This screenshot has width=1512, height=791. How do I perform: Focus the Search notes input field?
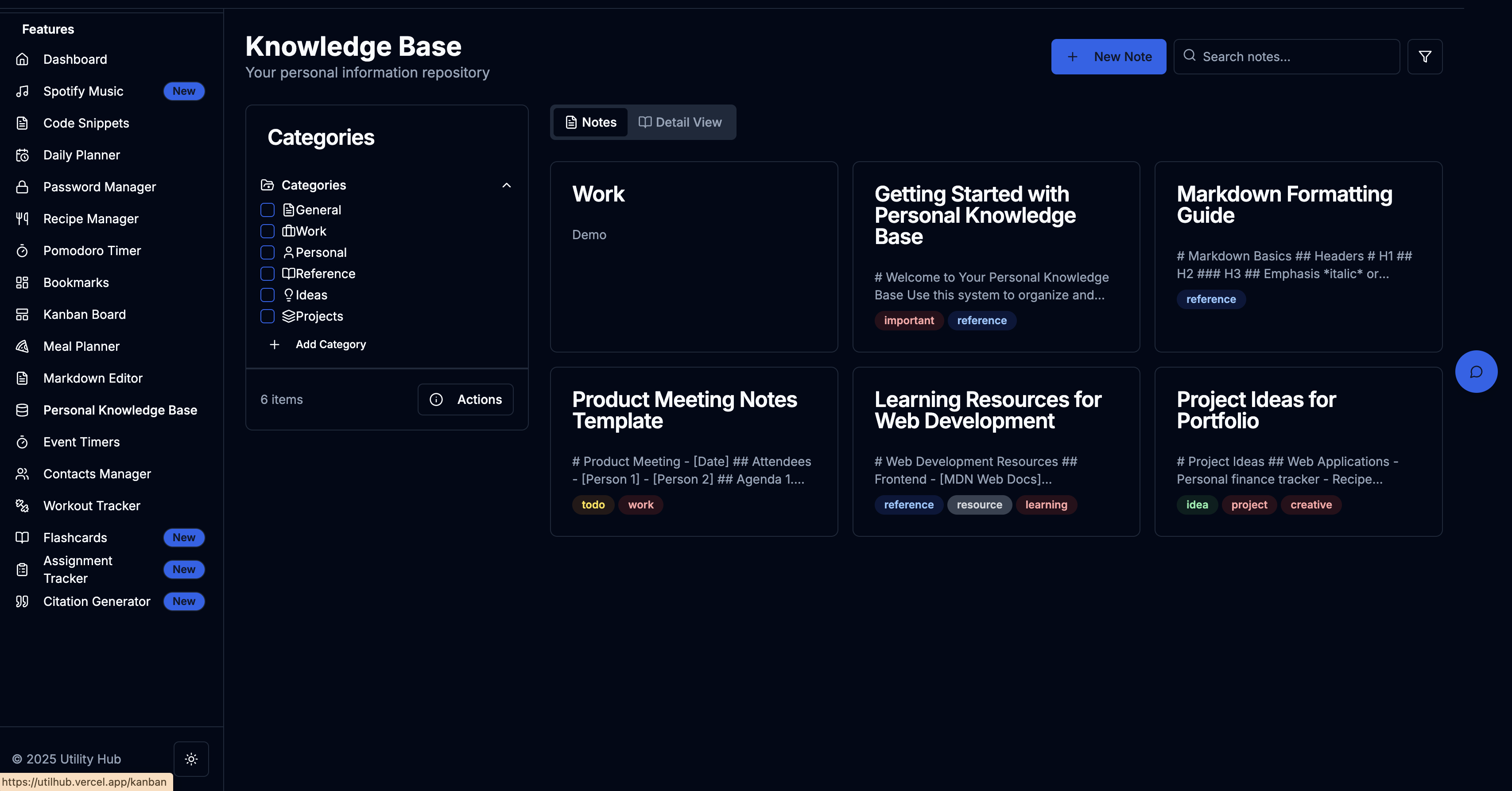(x=1294, y=57)
